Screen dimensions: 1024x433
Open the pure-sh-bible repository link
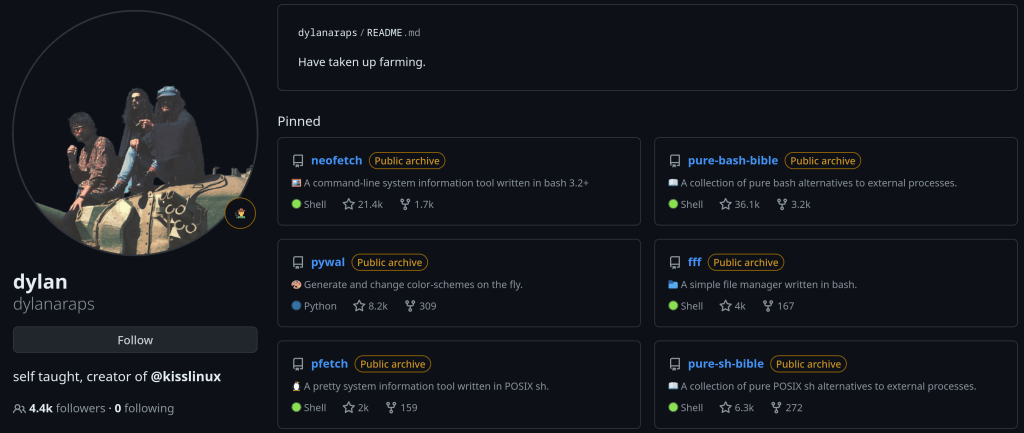pos(726,364)
